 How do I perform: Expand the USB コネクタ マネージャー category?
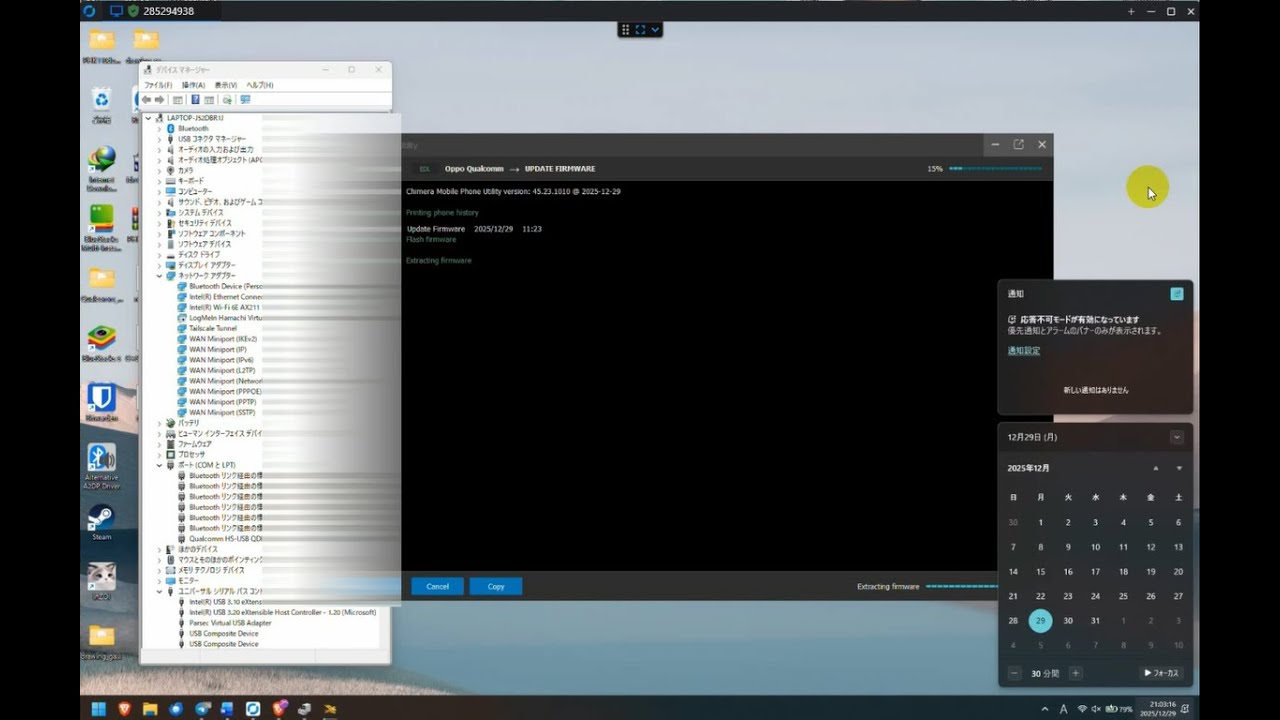(159, 139)
